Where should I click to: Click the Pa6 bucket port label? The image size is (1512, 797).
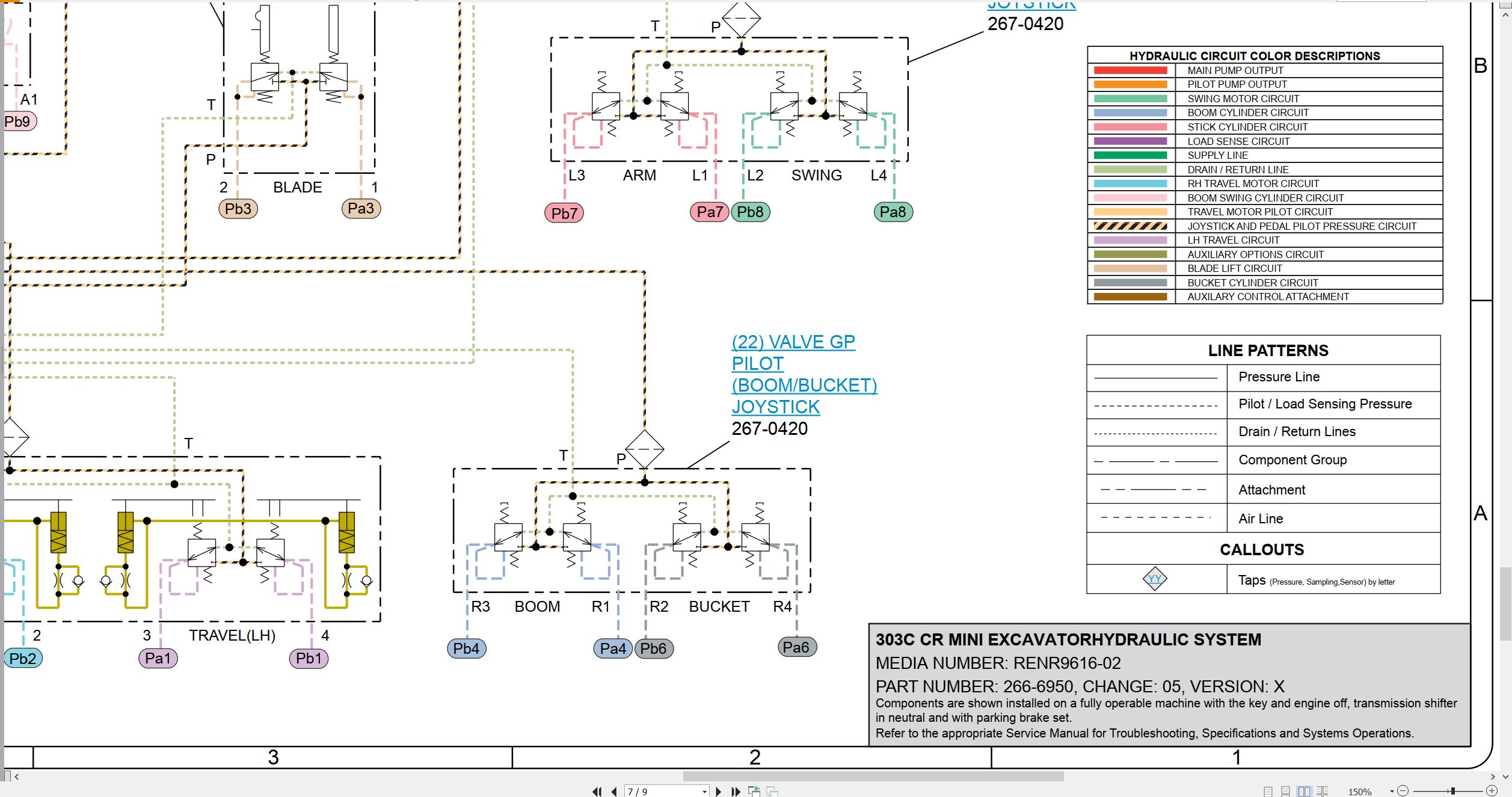[x=796, y=647]
